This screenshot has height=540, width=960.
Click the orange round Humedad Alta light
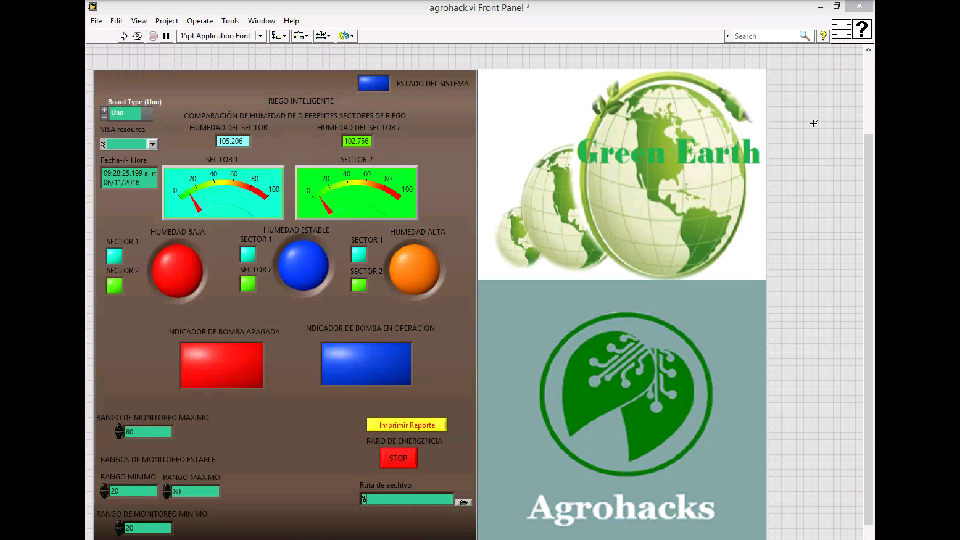click(x=414, y=269)
